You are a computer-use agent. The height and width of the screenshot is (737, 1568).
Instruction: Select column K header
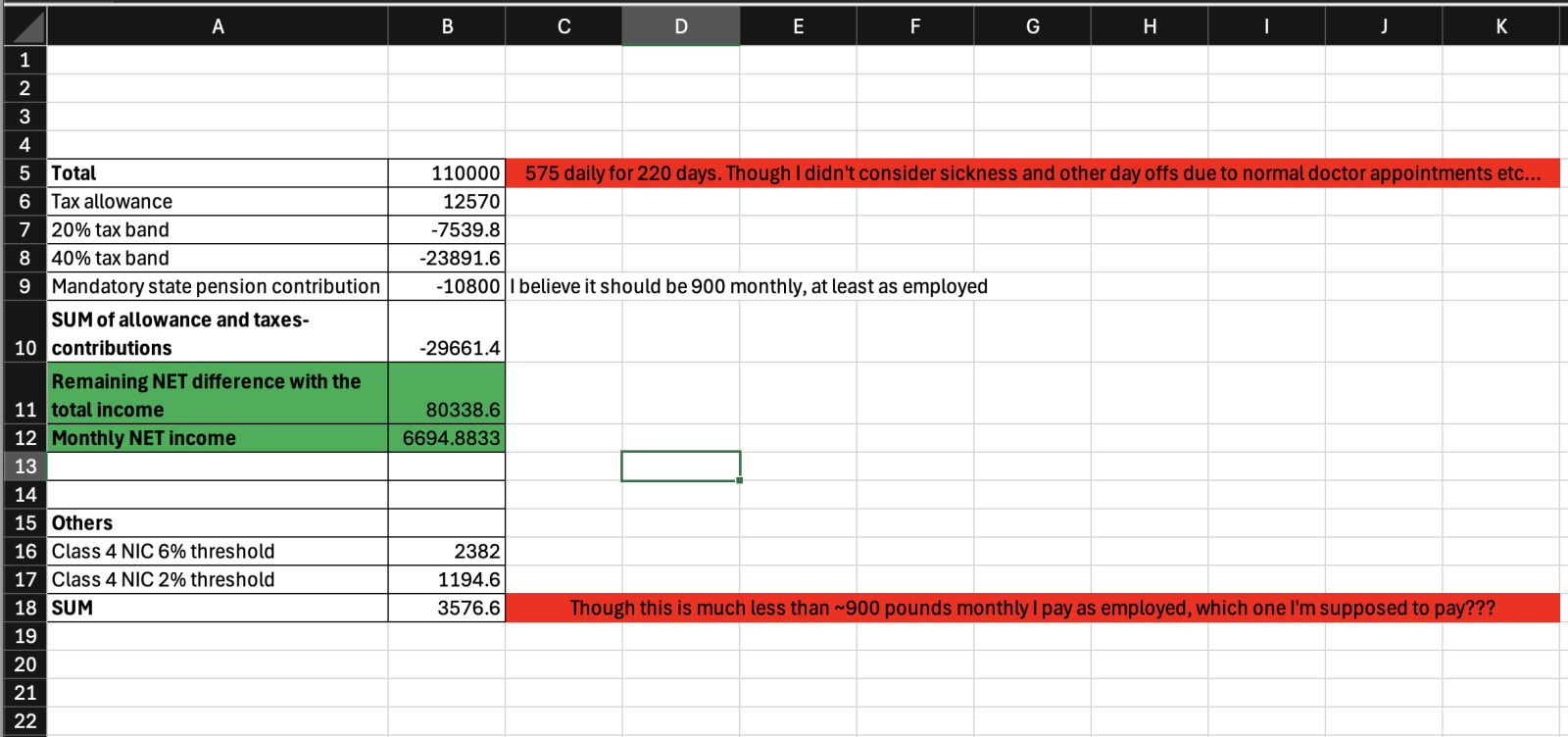click(1500, 26)
